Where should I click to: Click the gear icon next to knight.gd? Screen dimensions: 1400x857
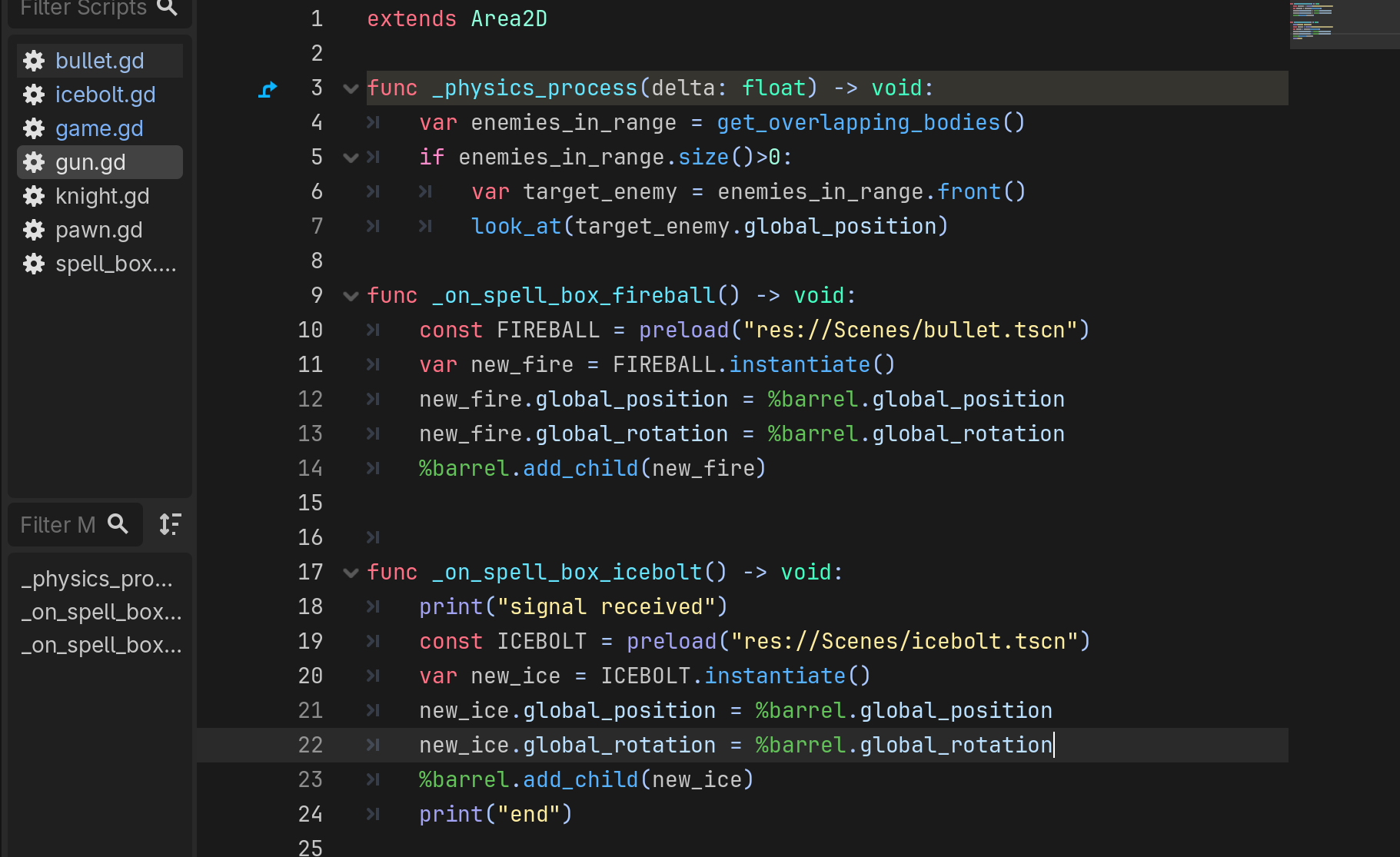34,196
